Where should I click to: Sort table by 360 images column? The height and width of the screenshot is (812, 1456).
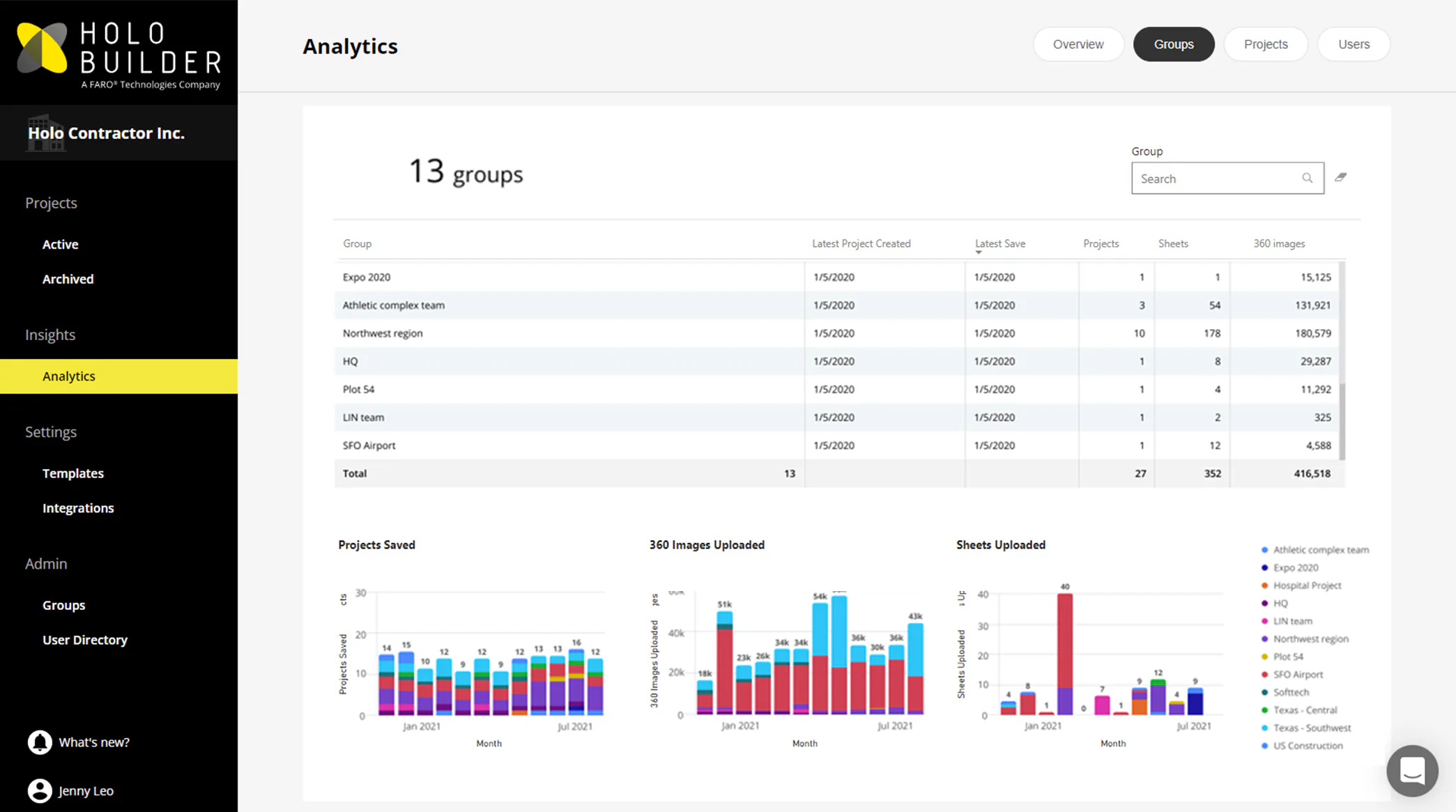coord(1279,243)
